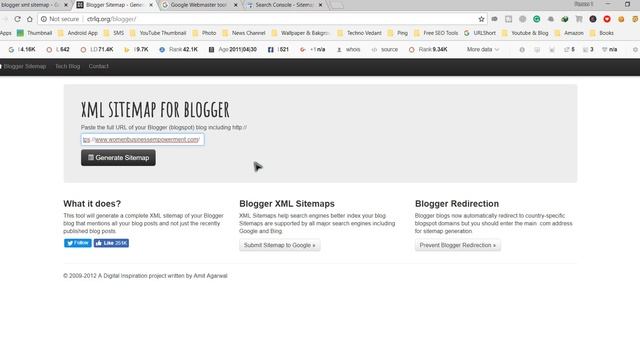Viewport: 640px width, 360px height.
Task: Click the green cube extension icon
Action: [565, 19]
